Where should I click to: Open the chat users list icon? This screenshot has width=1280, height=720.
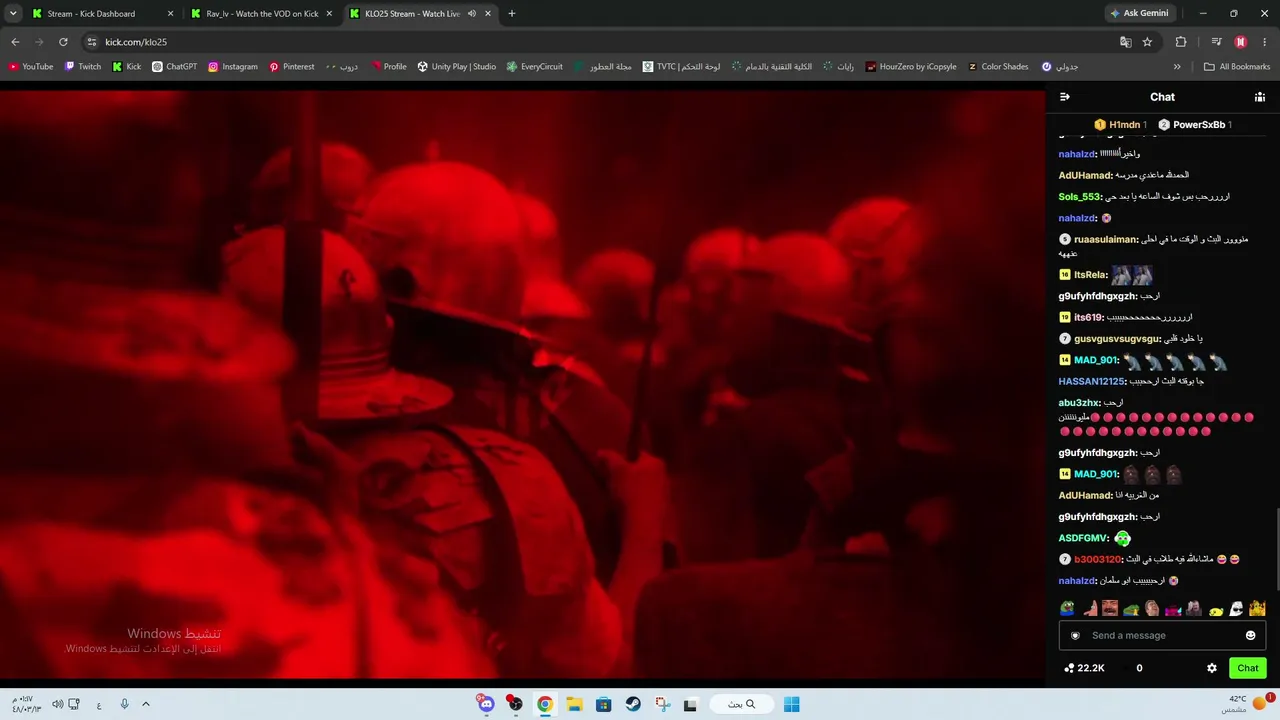[1260, 97]
